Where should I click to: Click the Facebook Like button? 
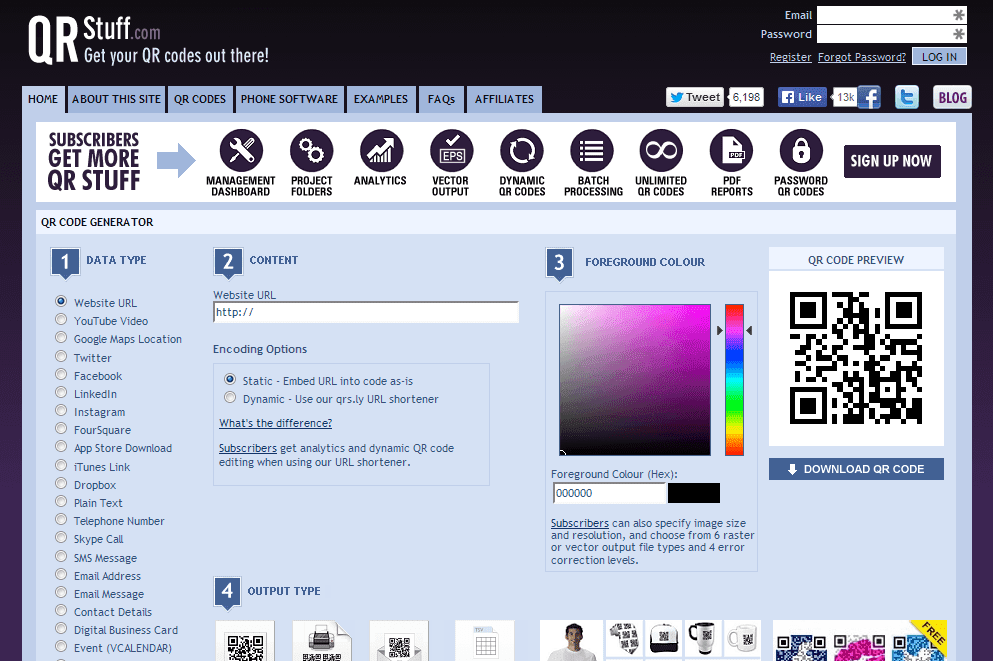pos(802,97)
